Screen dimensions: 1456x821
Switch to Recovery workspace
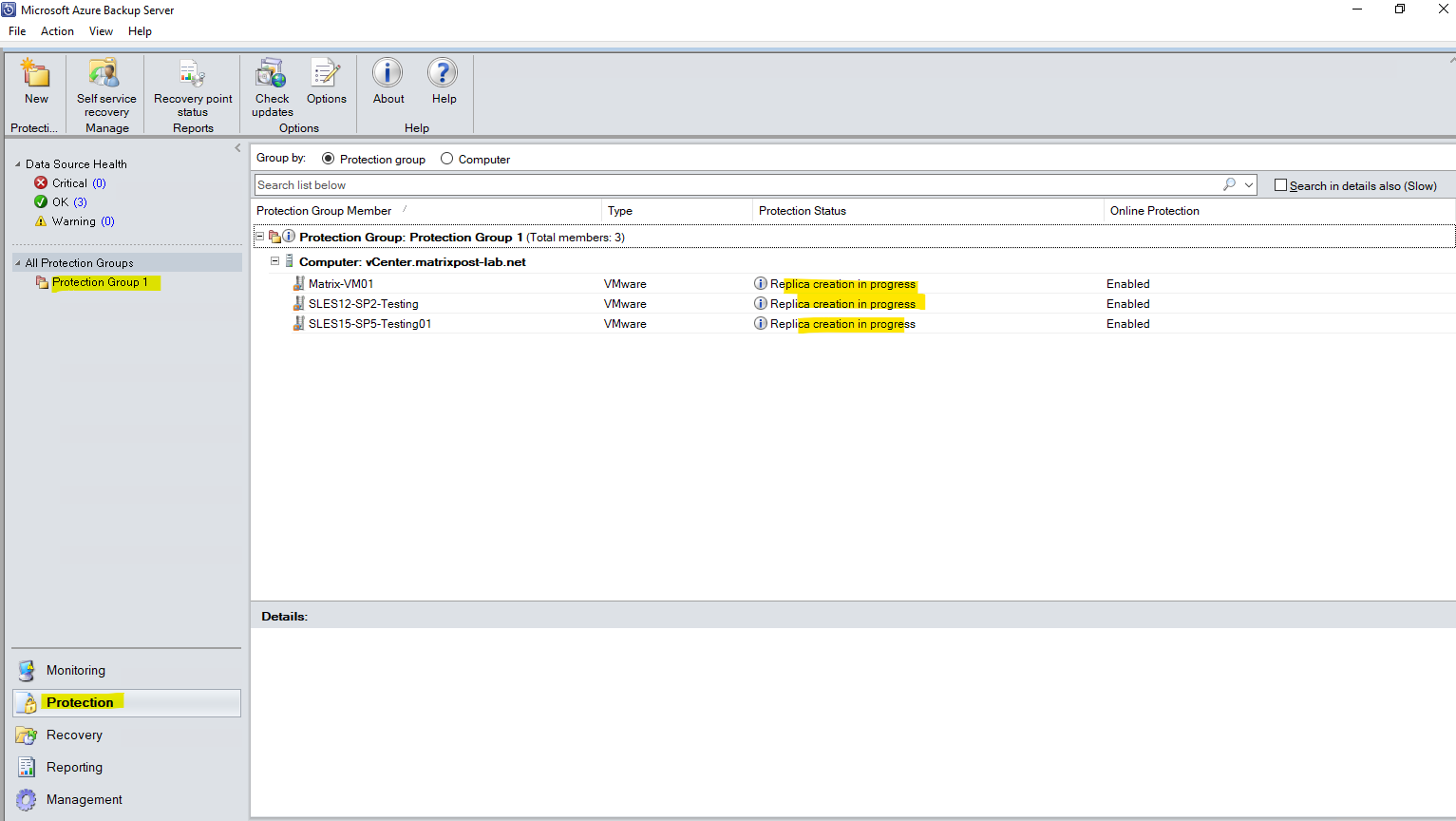click(x=74, y=735)
